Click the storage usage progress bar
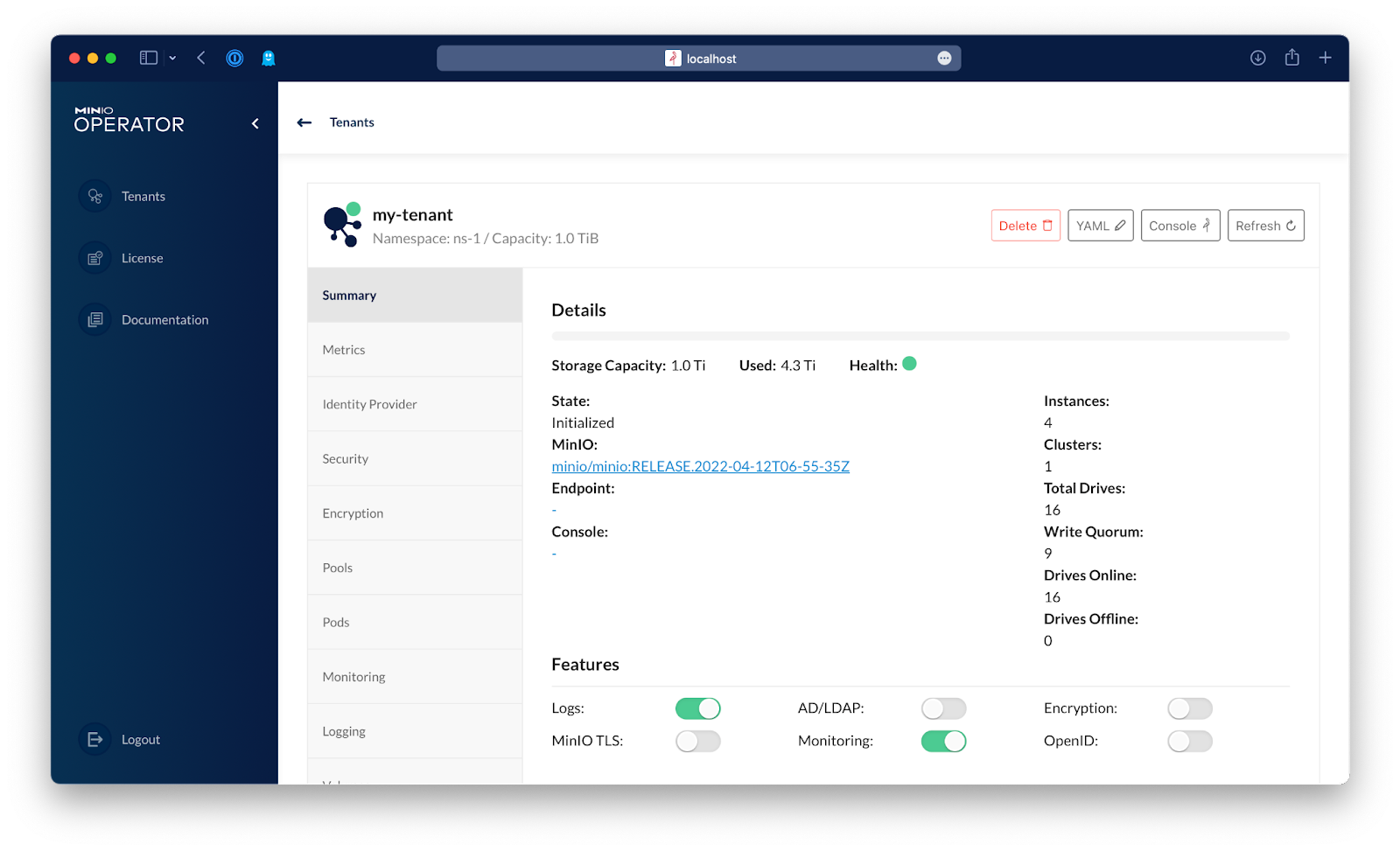 [x=920, y=336]
